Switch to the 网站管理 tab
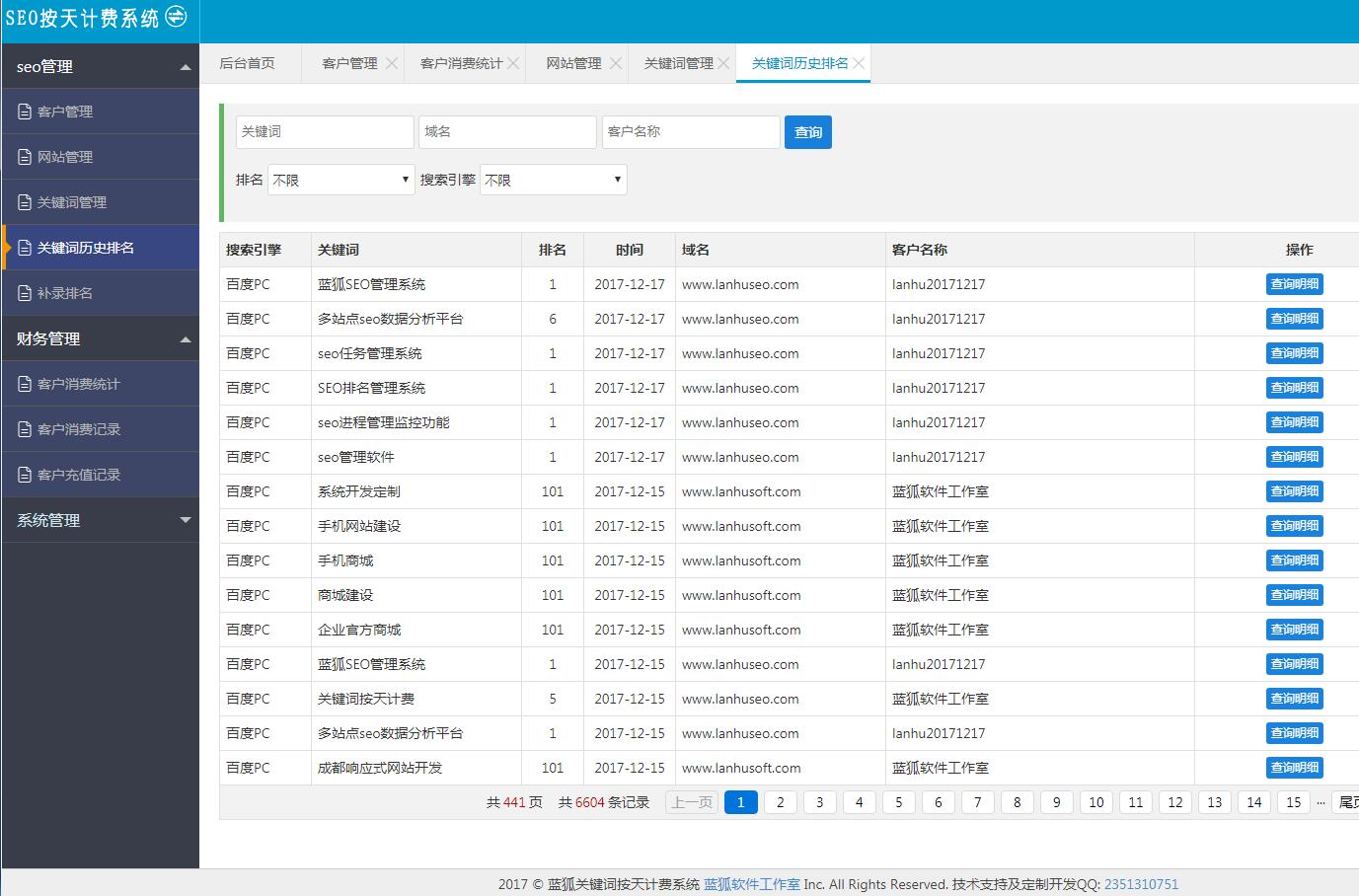 pyautogui.click(x=573, y=63)
